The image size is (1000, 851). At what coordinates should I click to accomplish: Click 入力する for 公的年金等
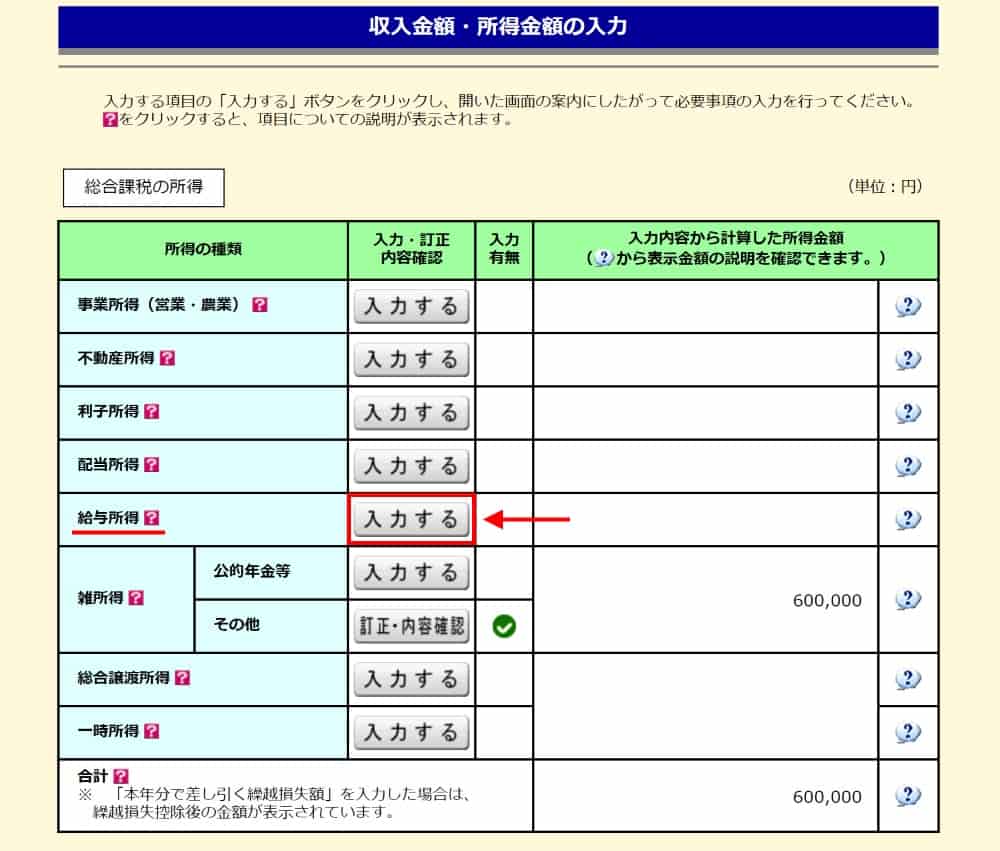tap(411, 573)
